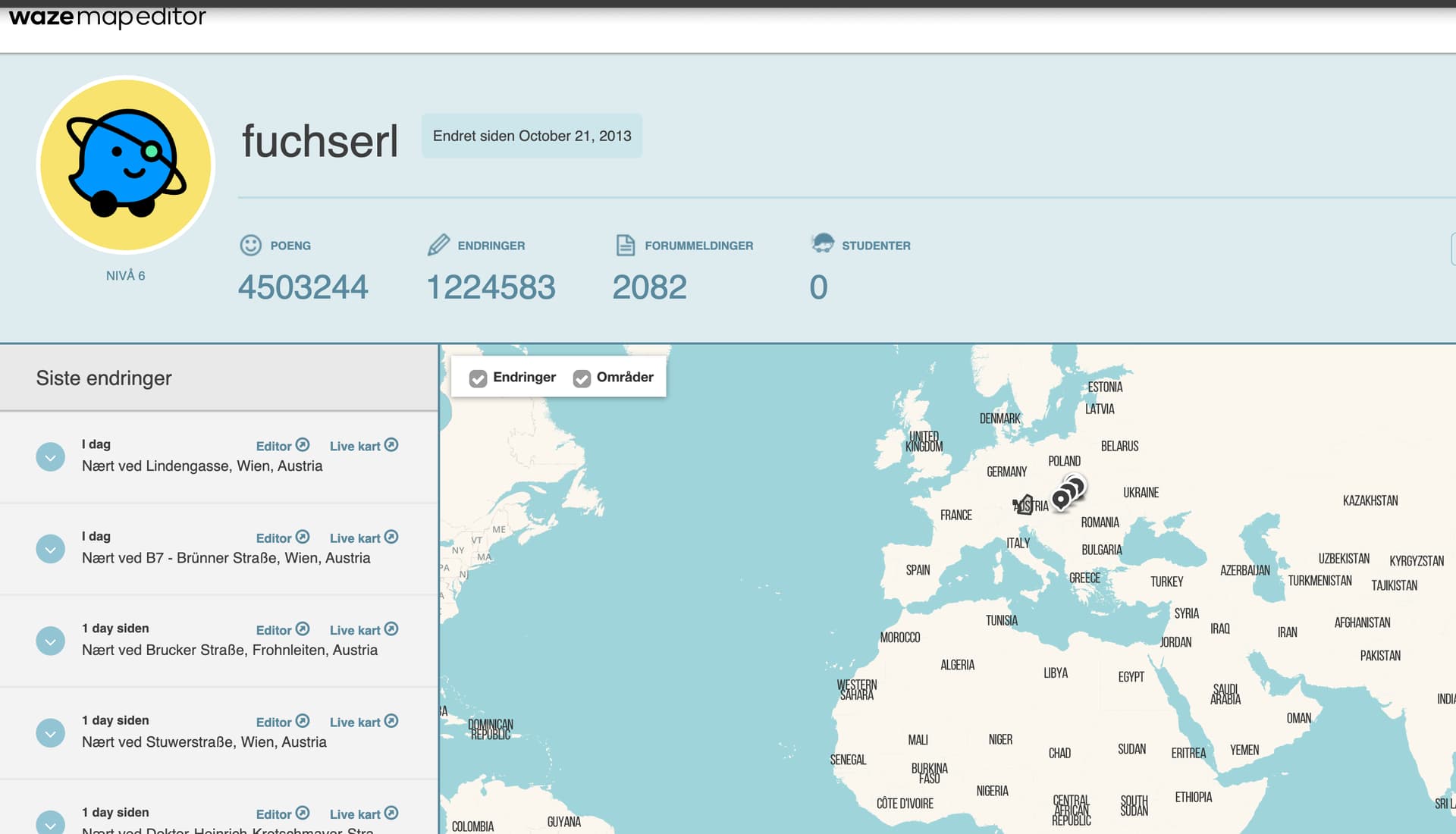Viewport: 1456px width, 834px height.
Task: Toggle the Områder map checkbox
Action: coord(582,378)
